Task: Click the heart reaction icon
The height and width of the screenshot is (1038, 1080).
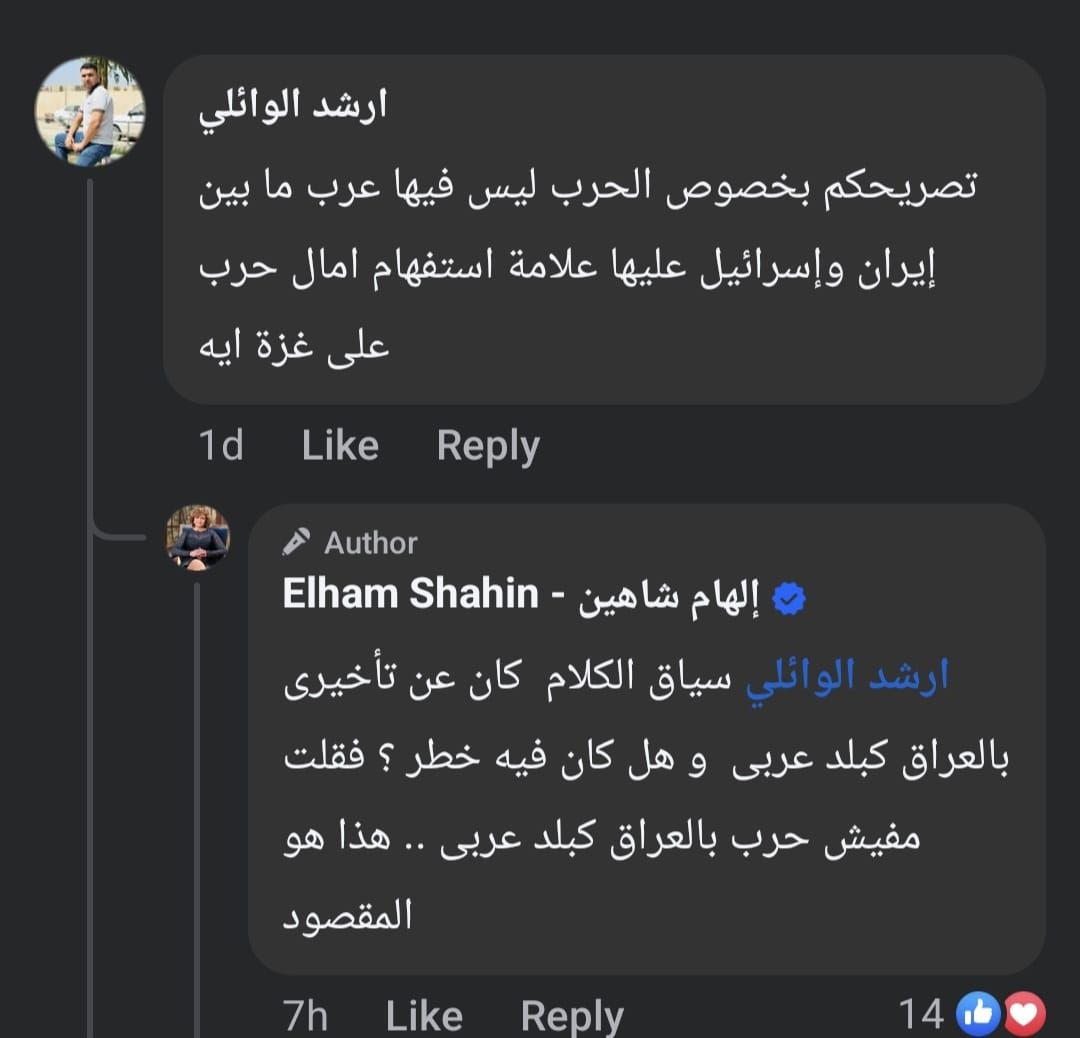Action: [x=1025, y=1013]
